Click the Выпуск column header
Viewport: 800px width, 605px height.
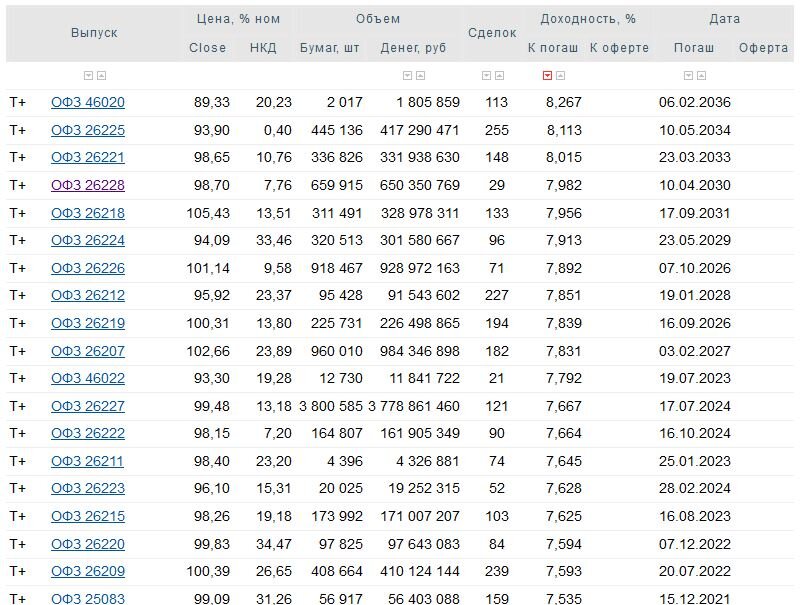[x=94, y=33]
